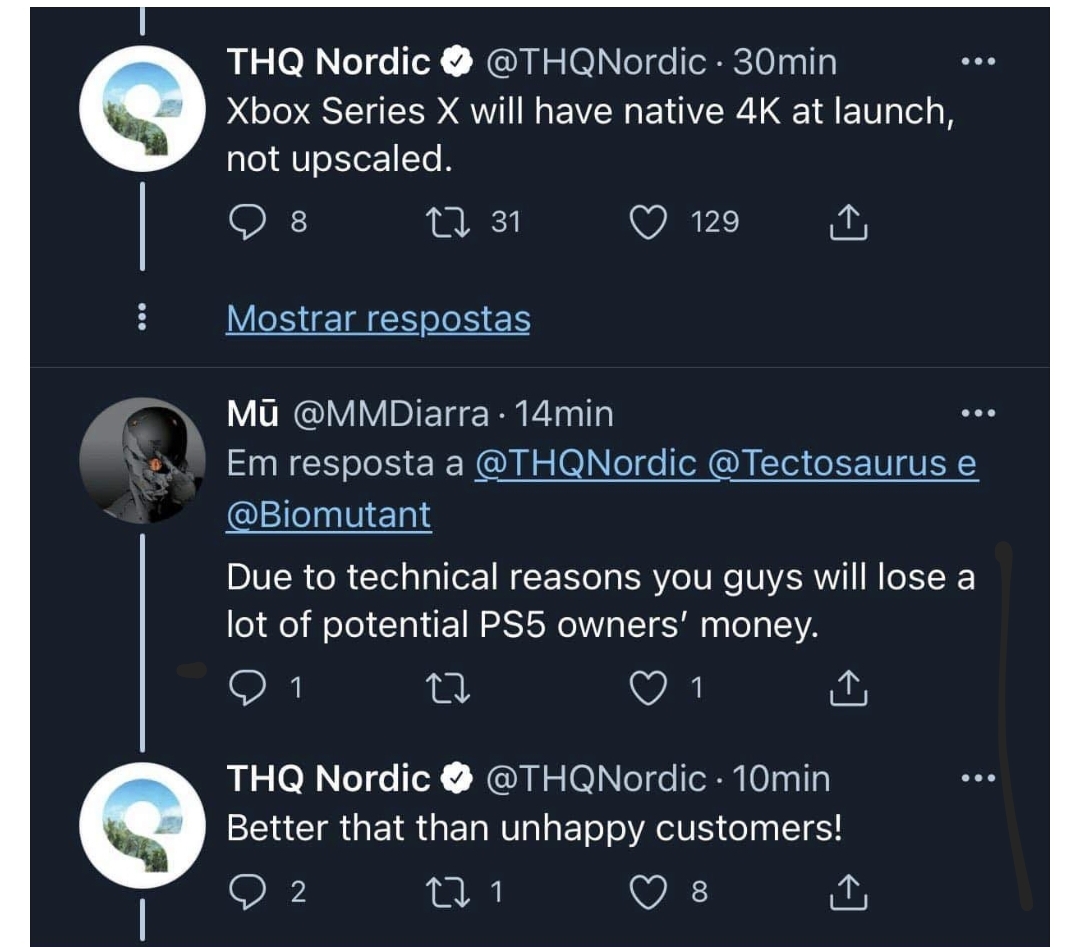Screen dimensions: 1080x947
Task: Open more options on 'unhappy customers' tweet
Action: click(977, 778)
